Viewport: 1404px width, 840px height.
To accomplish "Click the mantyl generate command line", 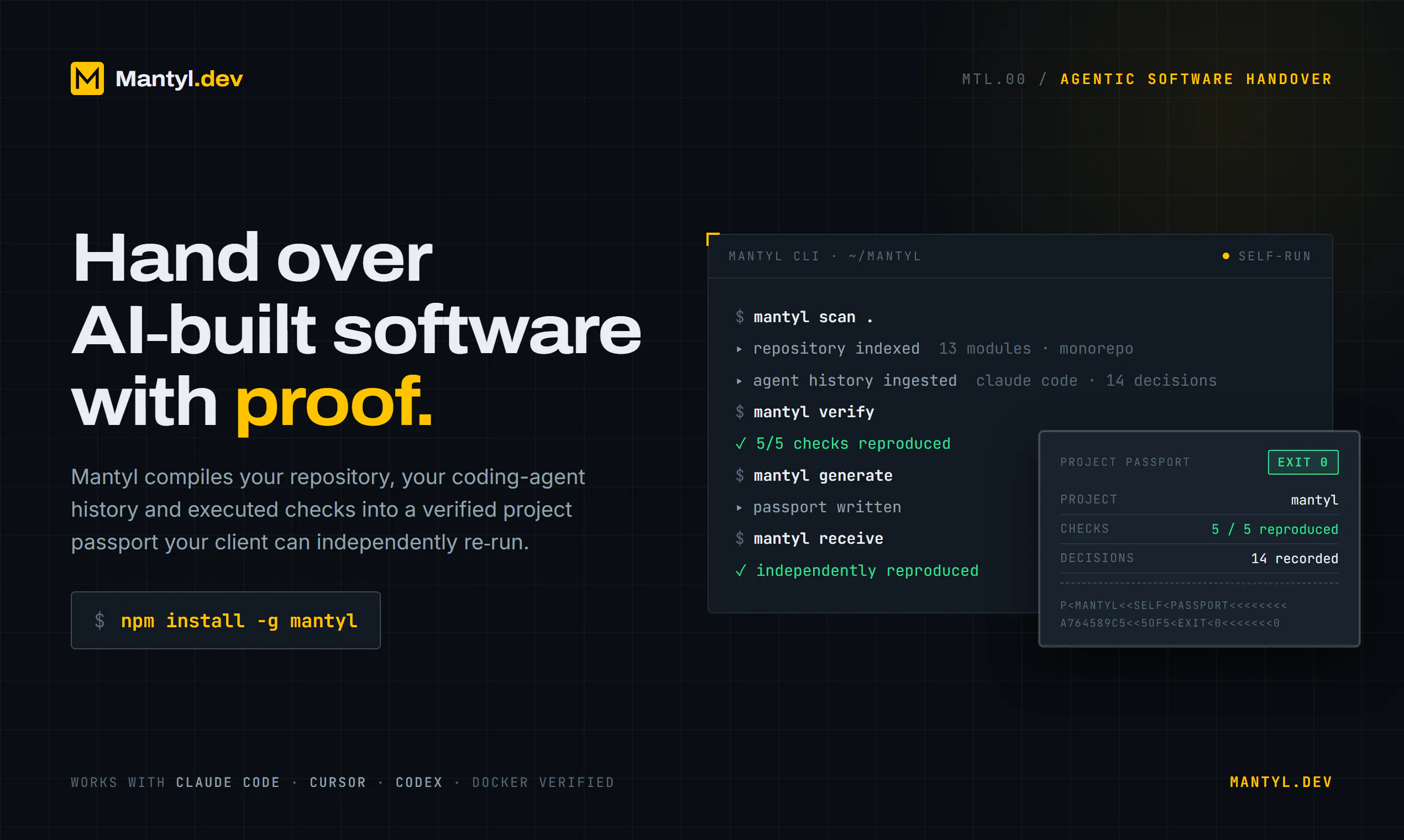I will [x=823, y=475].
